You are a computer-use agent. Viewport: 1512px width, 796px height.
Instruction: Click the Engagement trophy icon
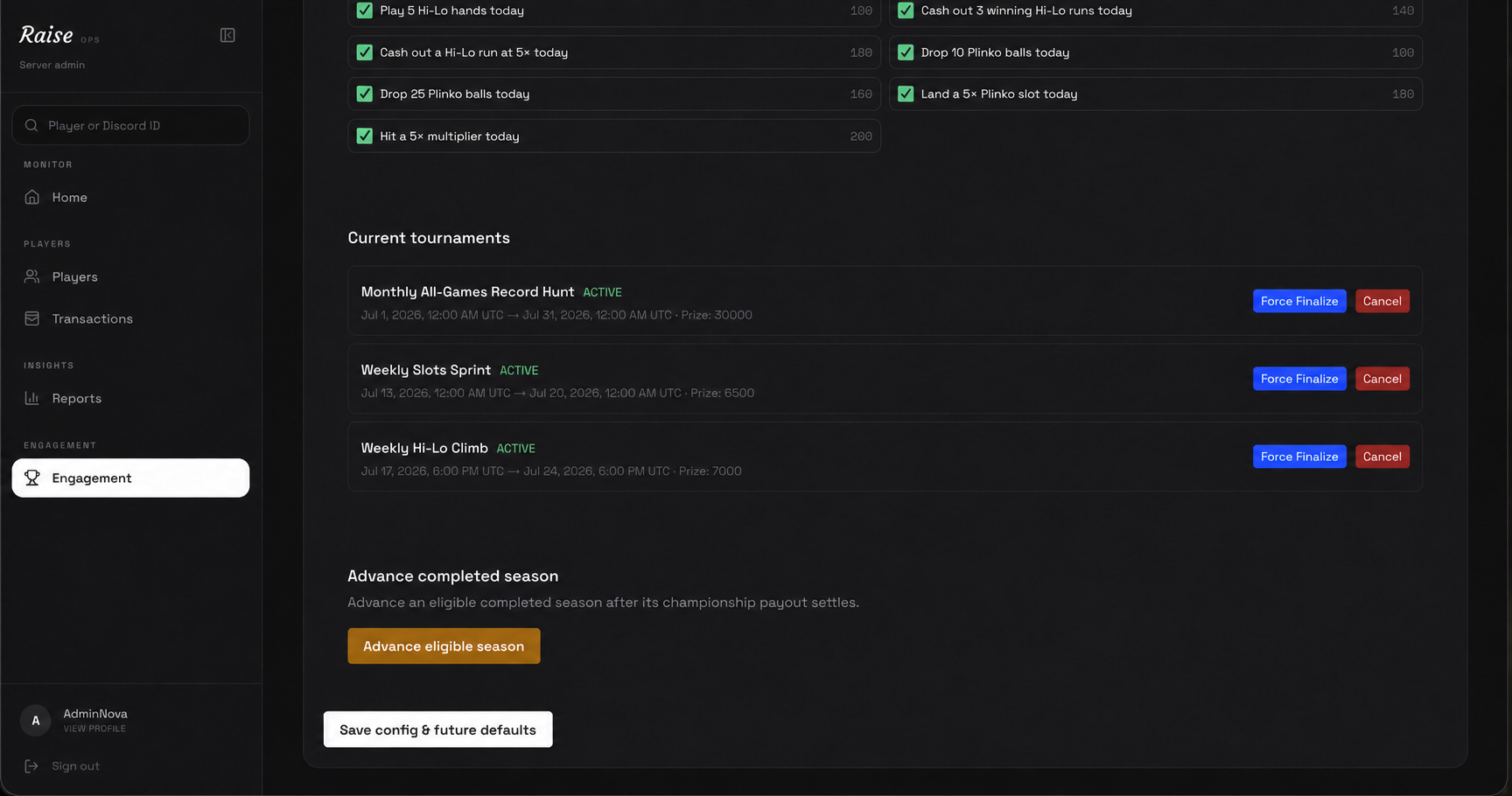(32, 478)
